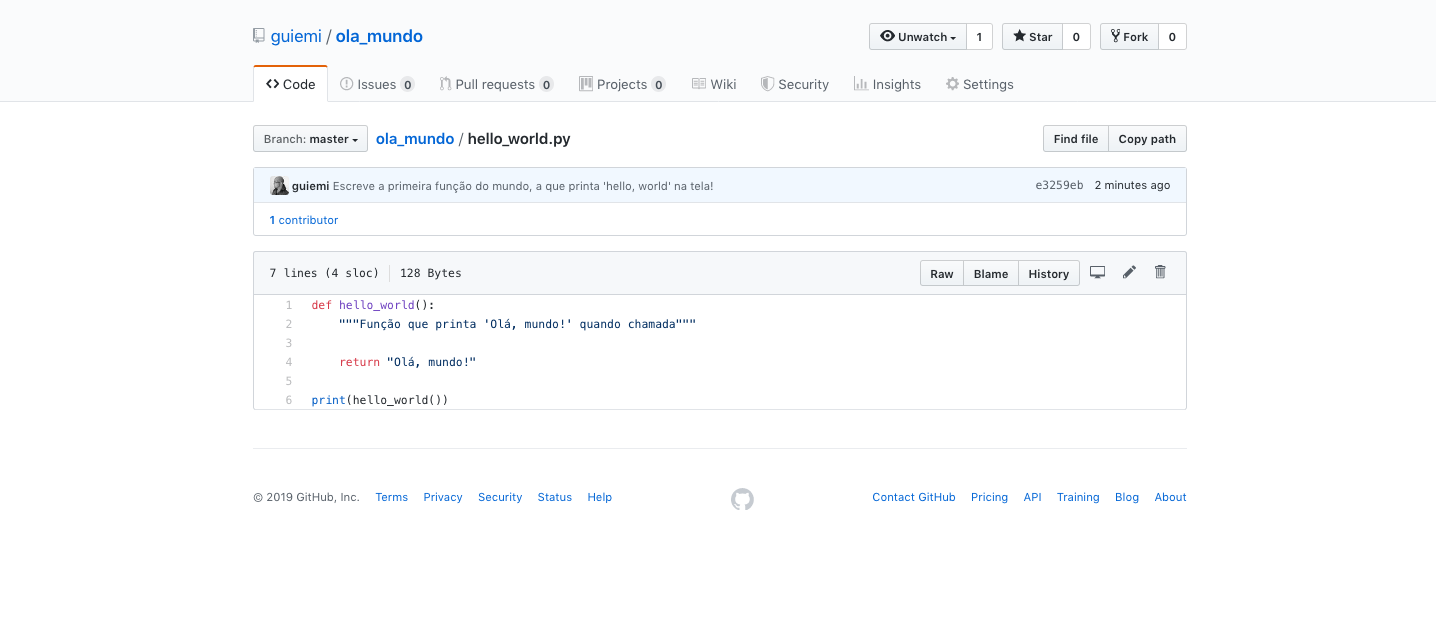Click 'def hello_world():' code line
This screenshot has height=618, width=1436.
tap(373, 305)
